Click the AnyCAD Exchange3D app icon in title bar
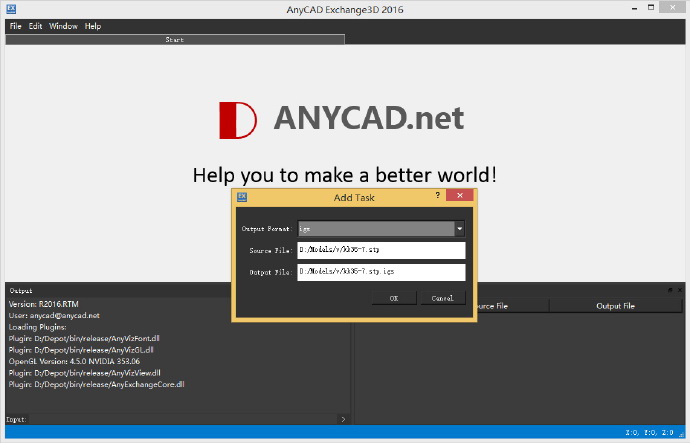The image size is (690, 443). (x=11, y=9)
